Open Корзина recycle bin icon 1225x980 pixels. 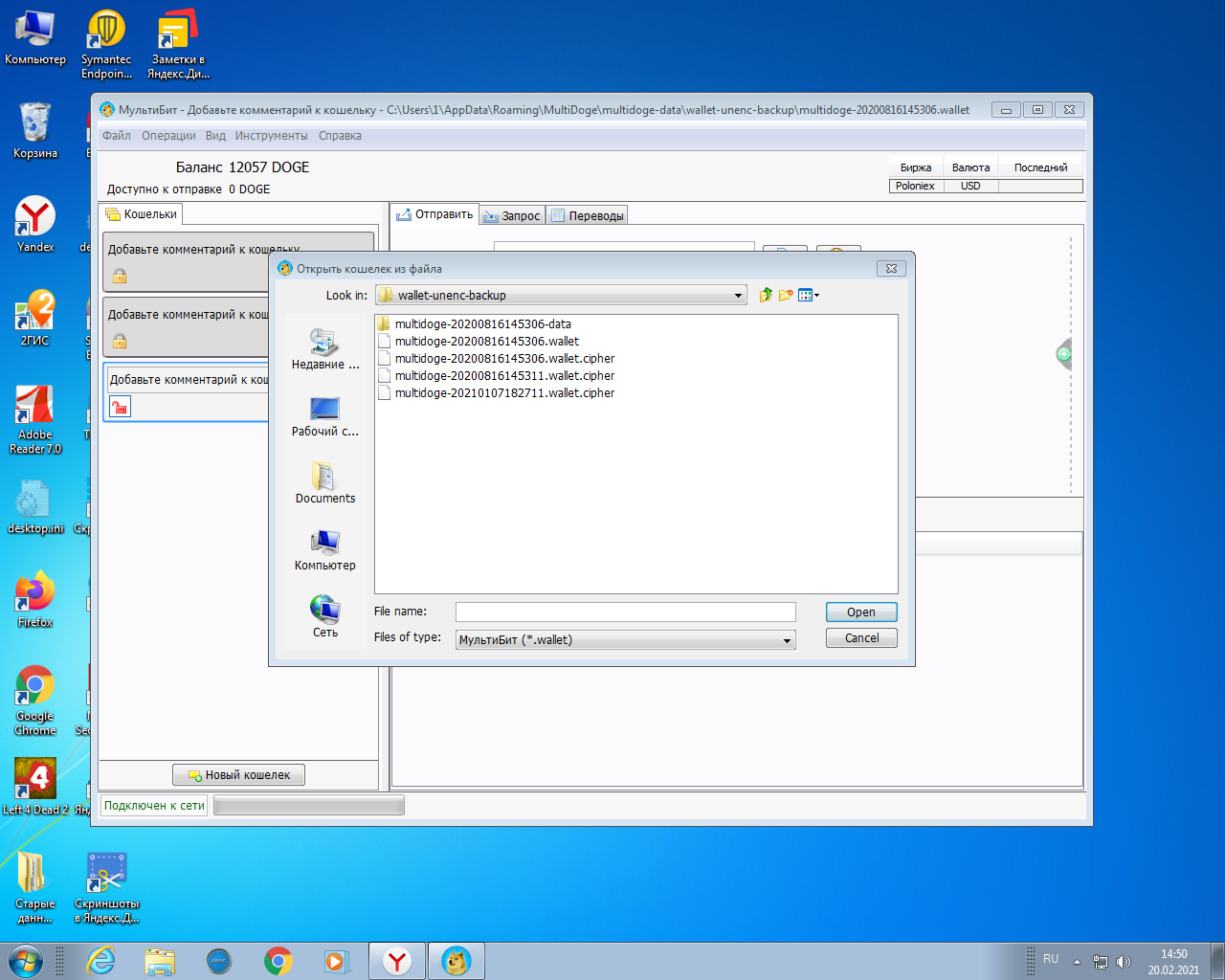[35, 131]
